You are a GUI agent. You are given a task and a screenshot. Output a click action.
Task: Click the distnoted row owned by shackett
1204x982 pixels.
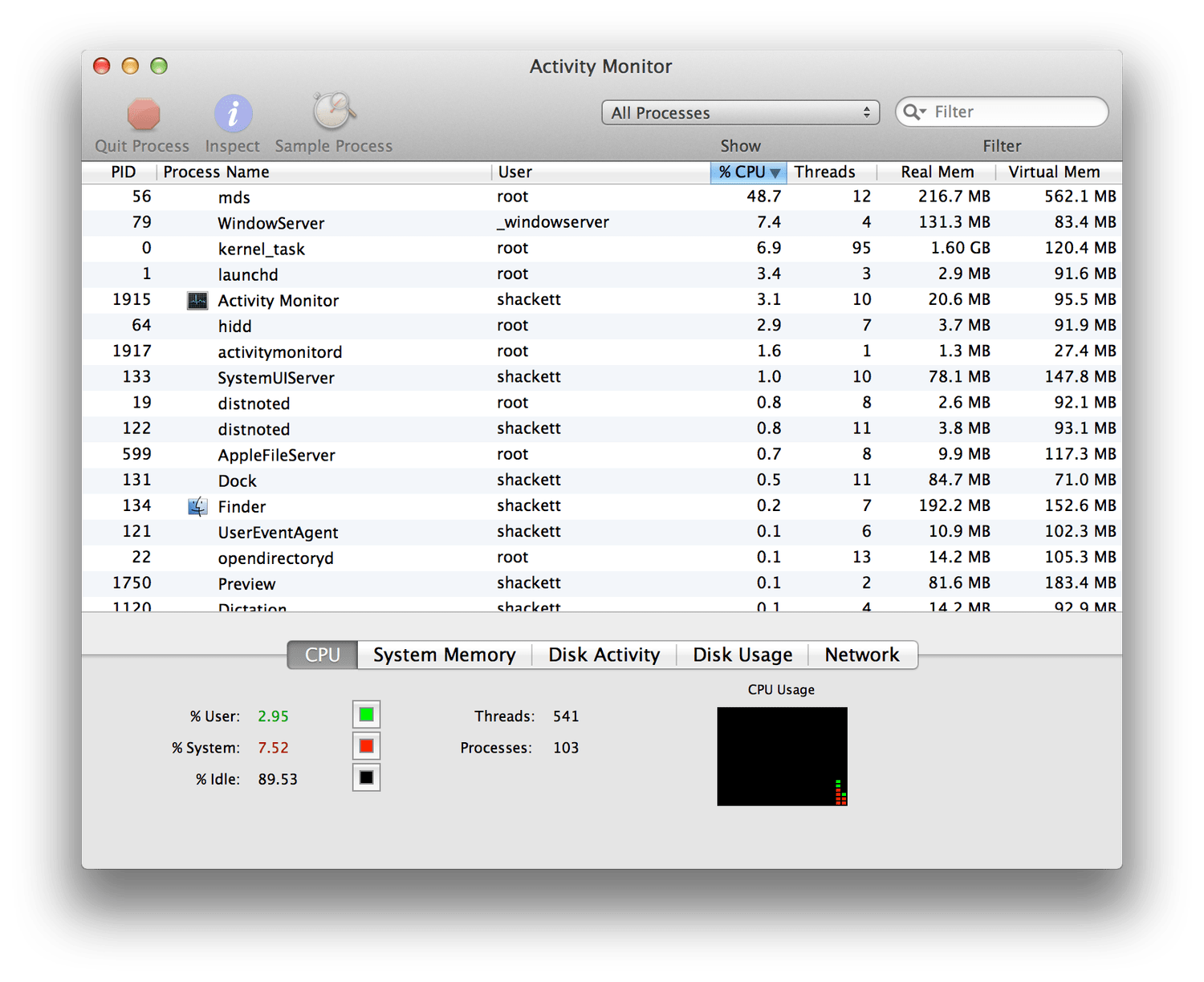(602, 429)
